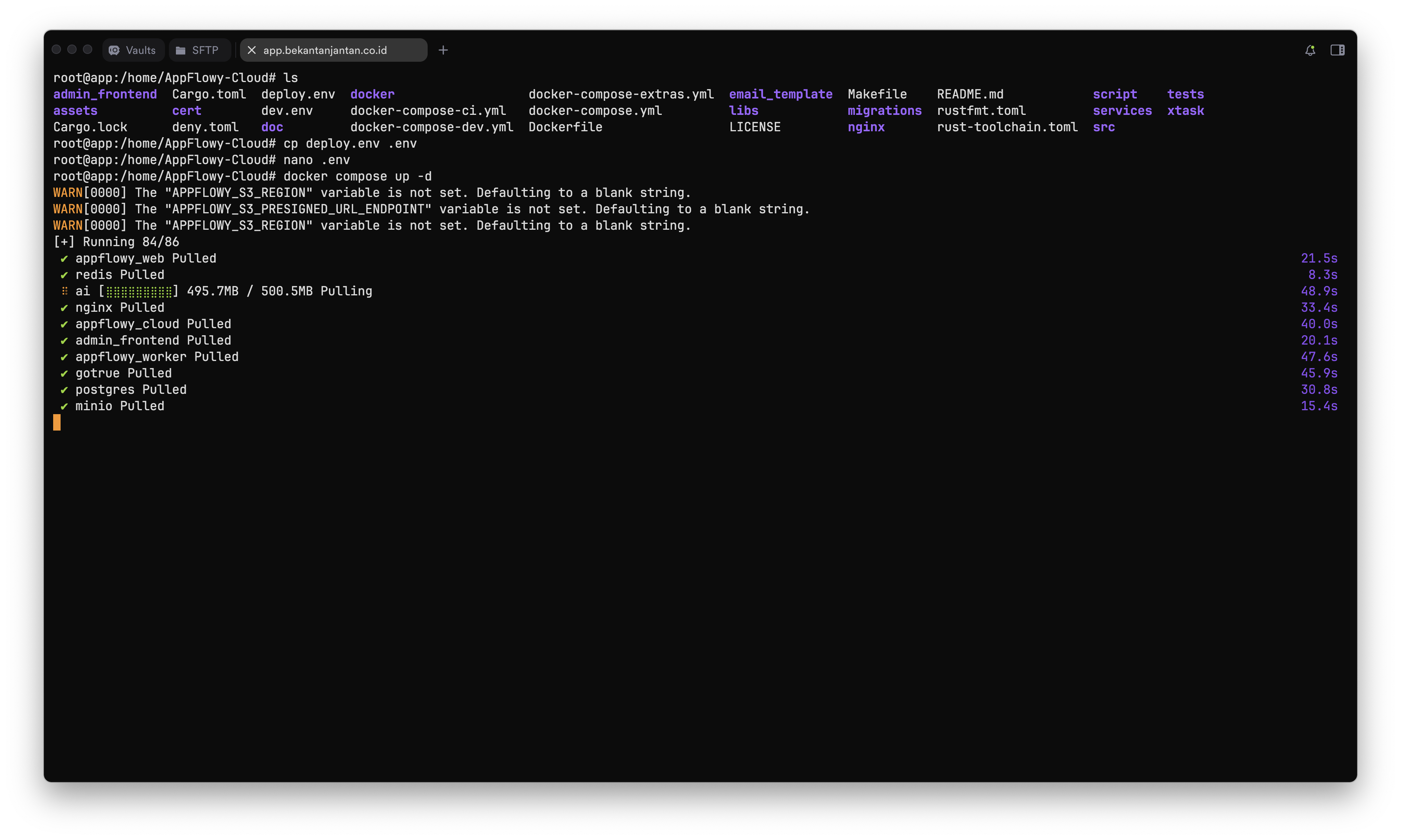Click docker-compose-dev.yml file name

tap(432, 127)
